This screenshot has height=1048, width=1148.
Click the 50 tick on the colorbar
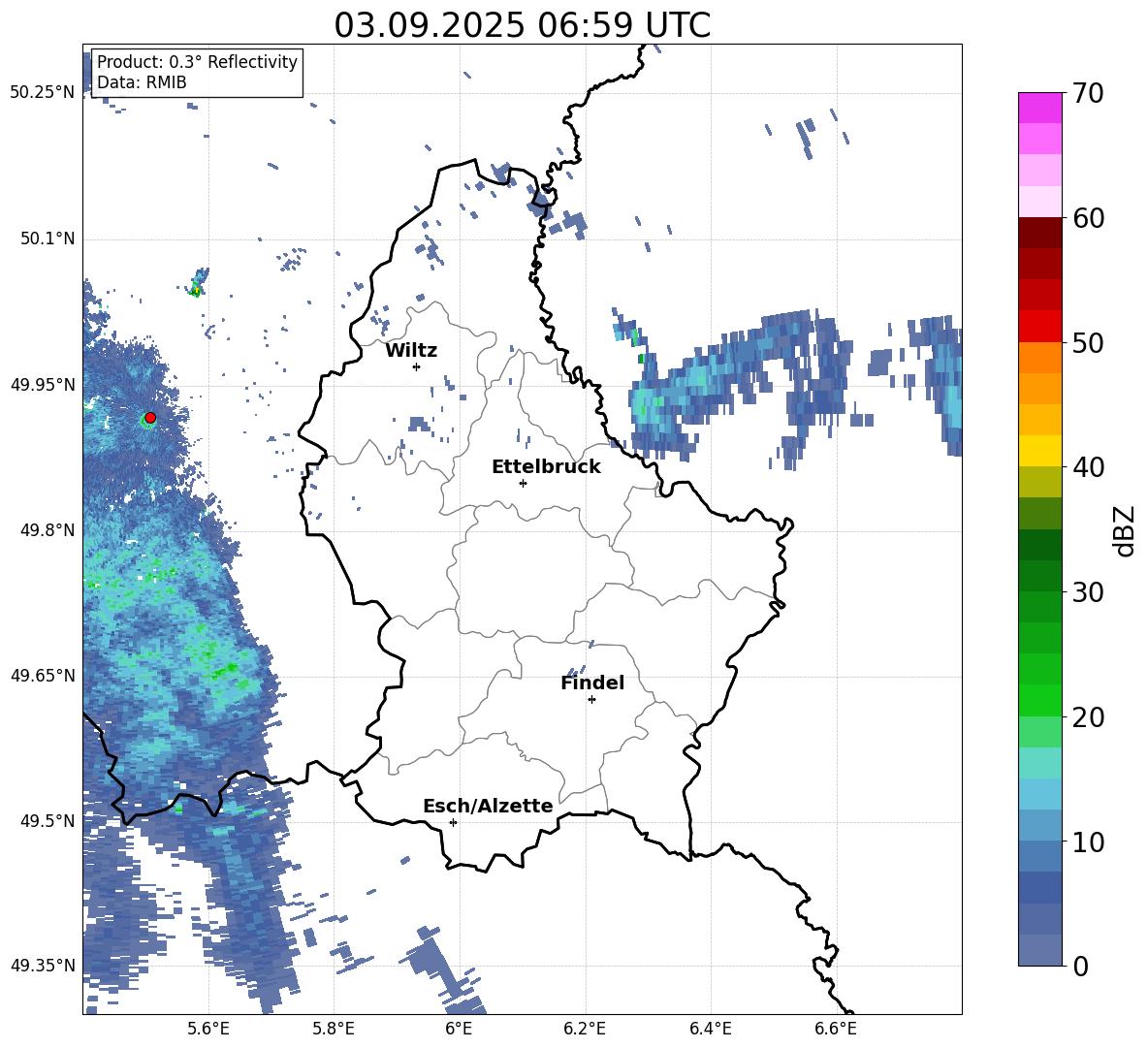1088,342
